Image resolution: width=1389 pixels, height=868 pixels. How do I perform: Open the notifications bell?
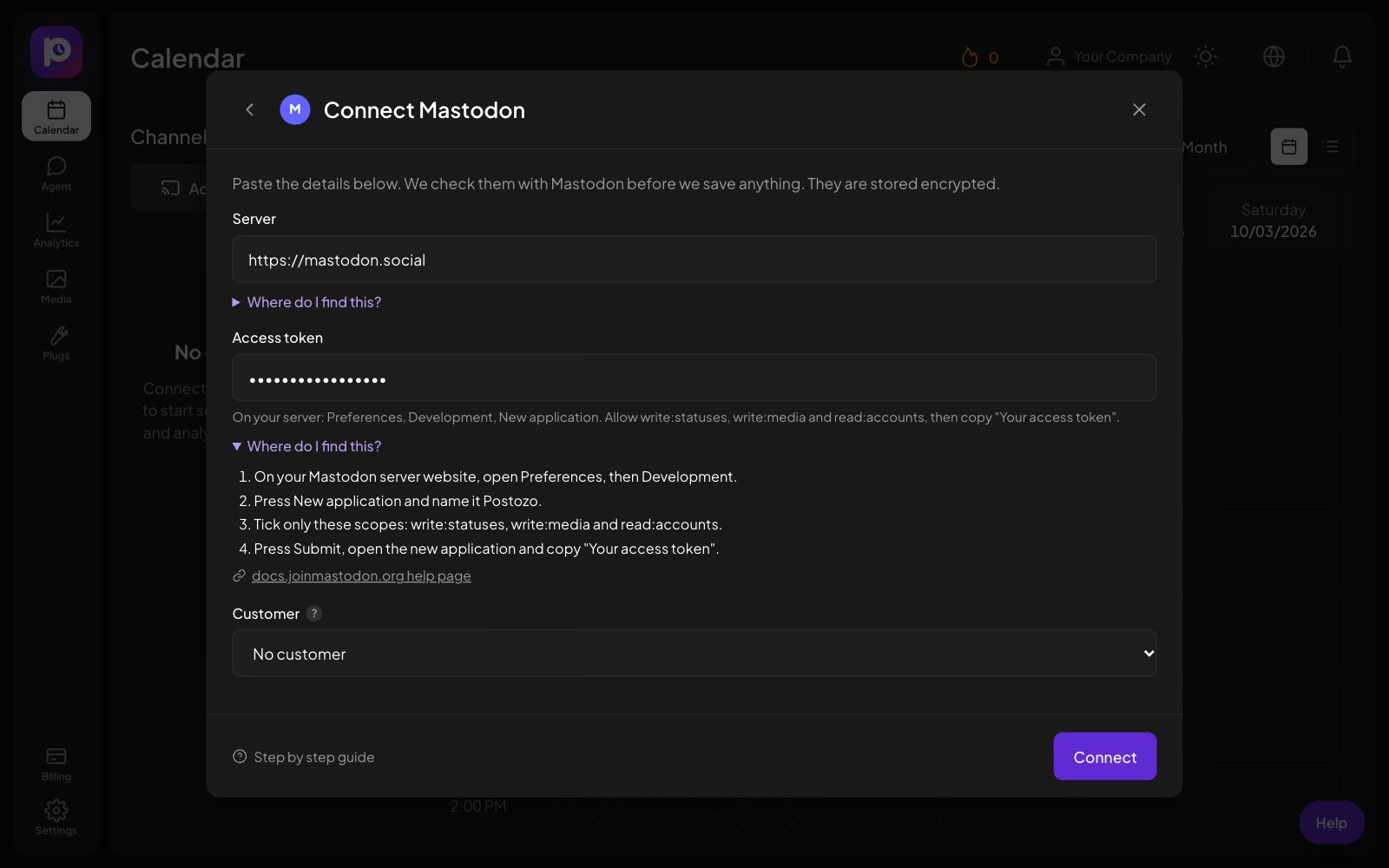click(x=1342, y=56)
